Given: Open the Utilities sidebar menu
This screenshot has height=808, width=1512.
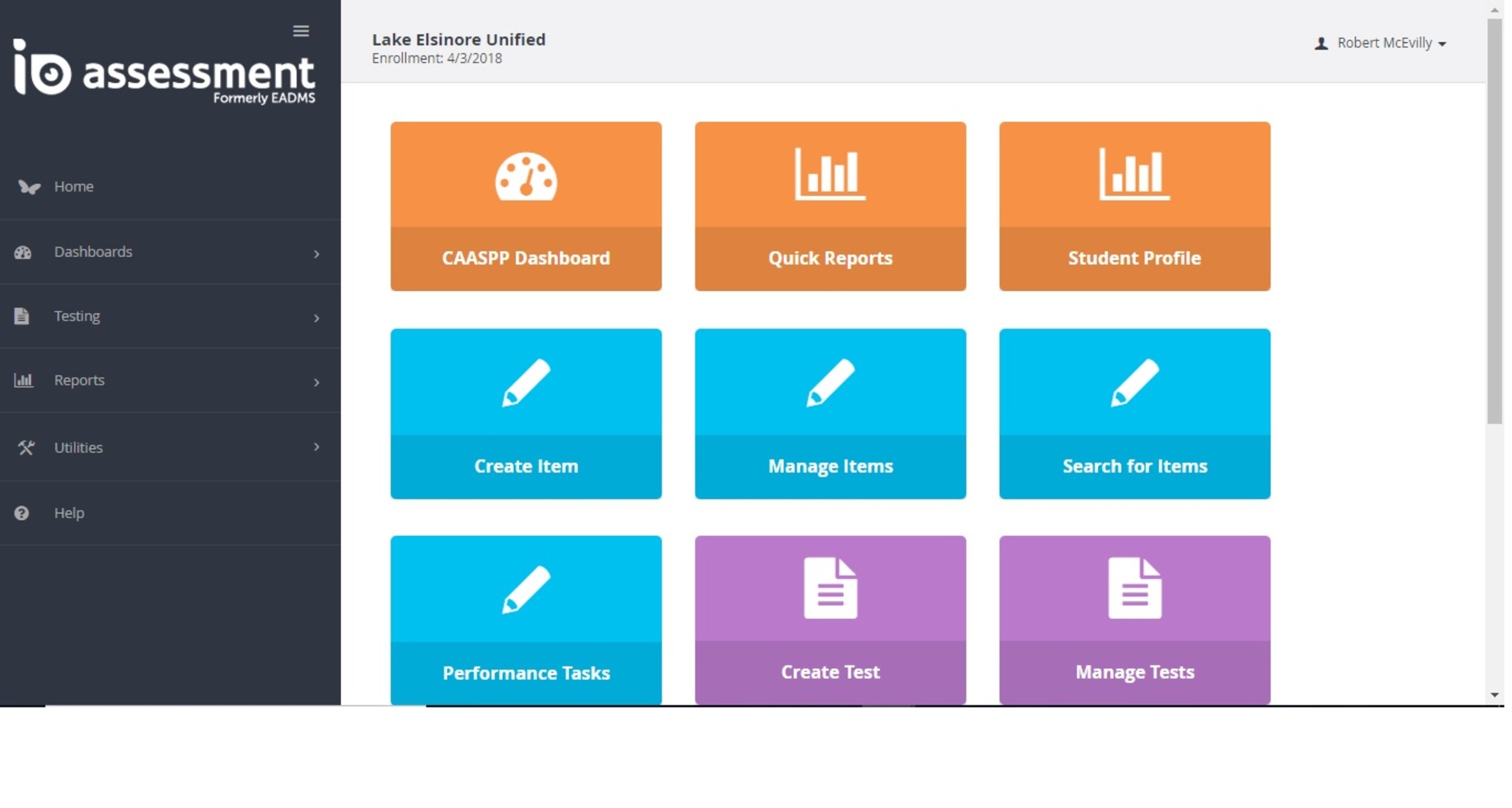Looking at the screenshot, I should click(x=78, y=448).
